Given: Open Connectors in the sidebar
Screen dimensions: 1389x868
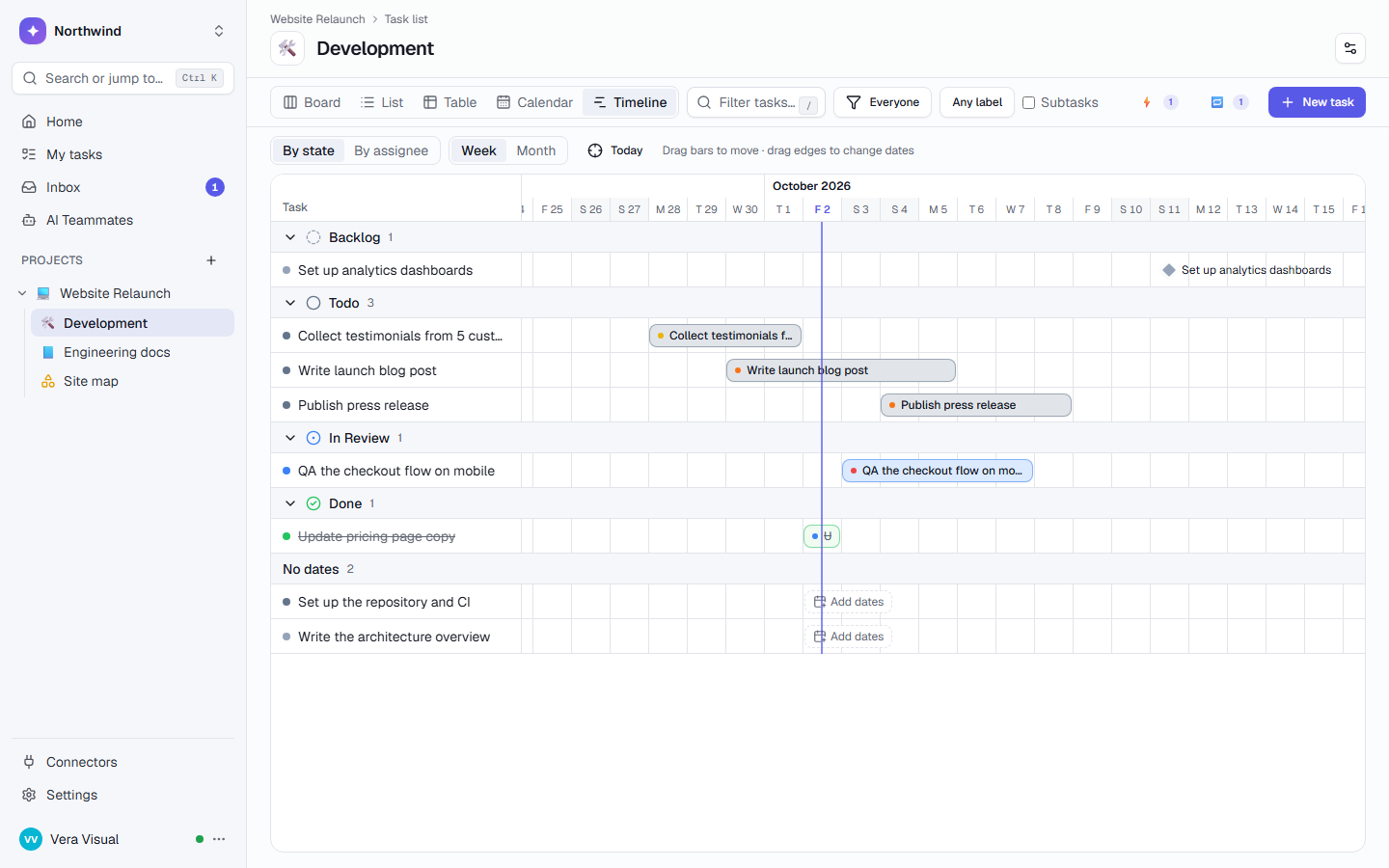Looking at the screenshot, I should [123, 762].
